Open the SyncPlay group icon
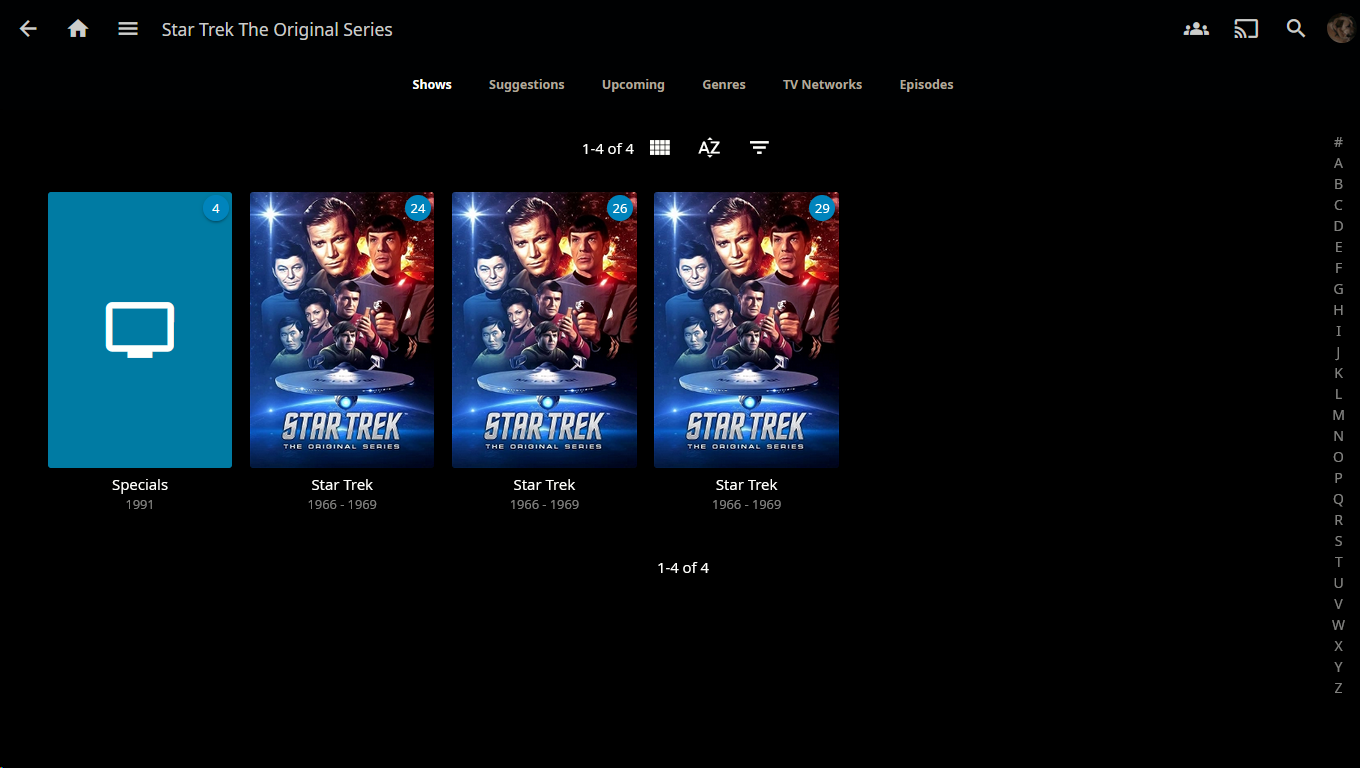This screenshot has width=1360, height=768. pos(1196,29)
